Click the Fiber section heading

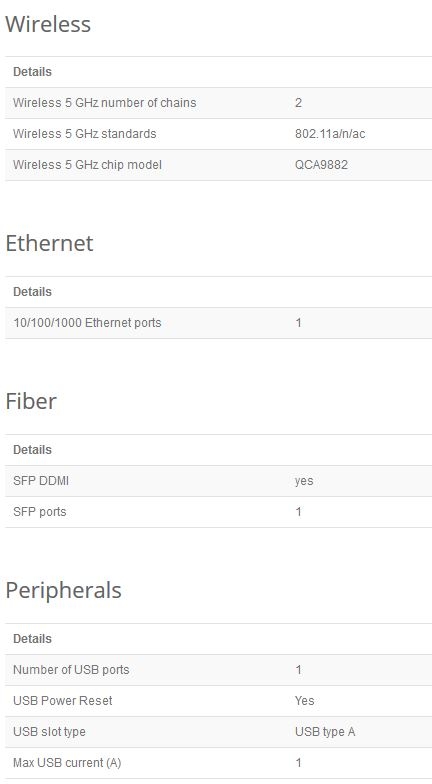(x=31, y=402)
